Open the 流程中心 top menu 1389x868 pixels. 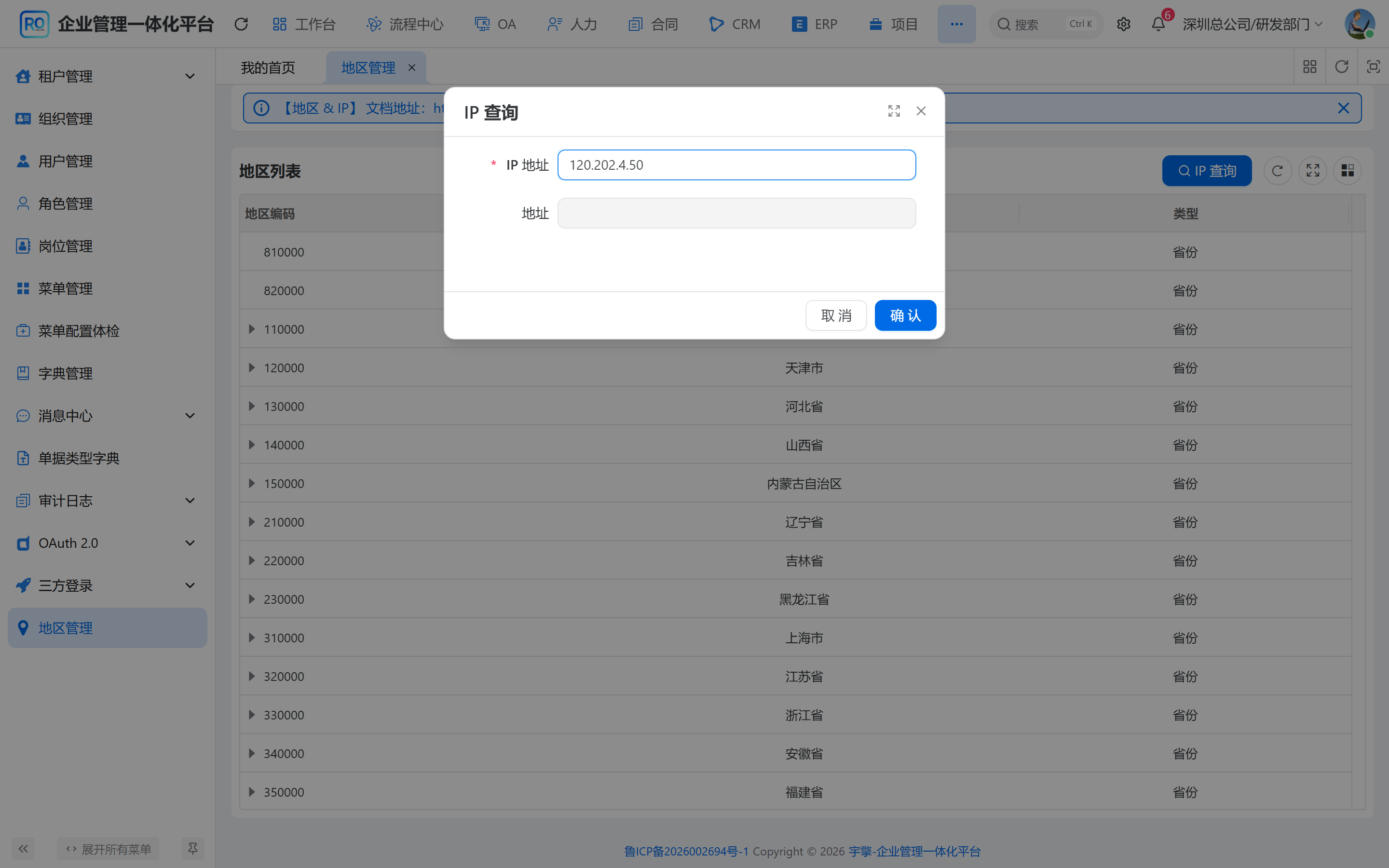[x=405, y=24]
